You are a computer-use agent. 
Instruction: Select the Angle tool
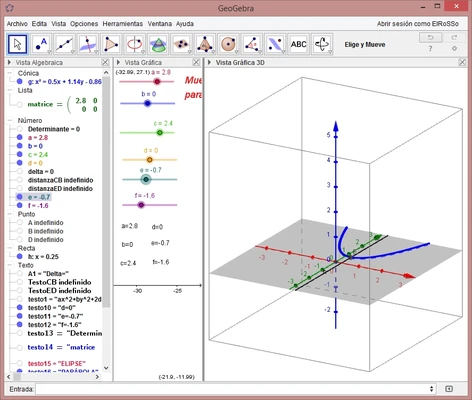pyautogui.click(x=252, y=44)
